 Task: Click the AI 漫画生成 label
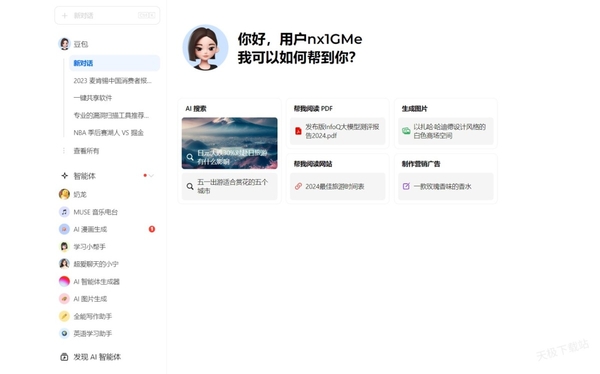[x=90, y=229]
